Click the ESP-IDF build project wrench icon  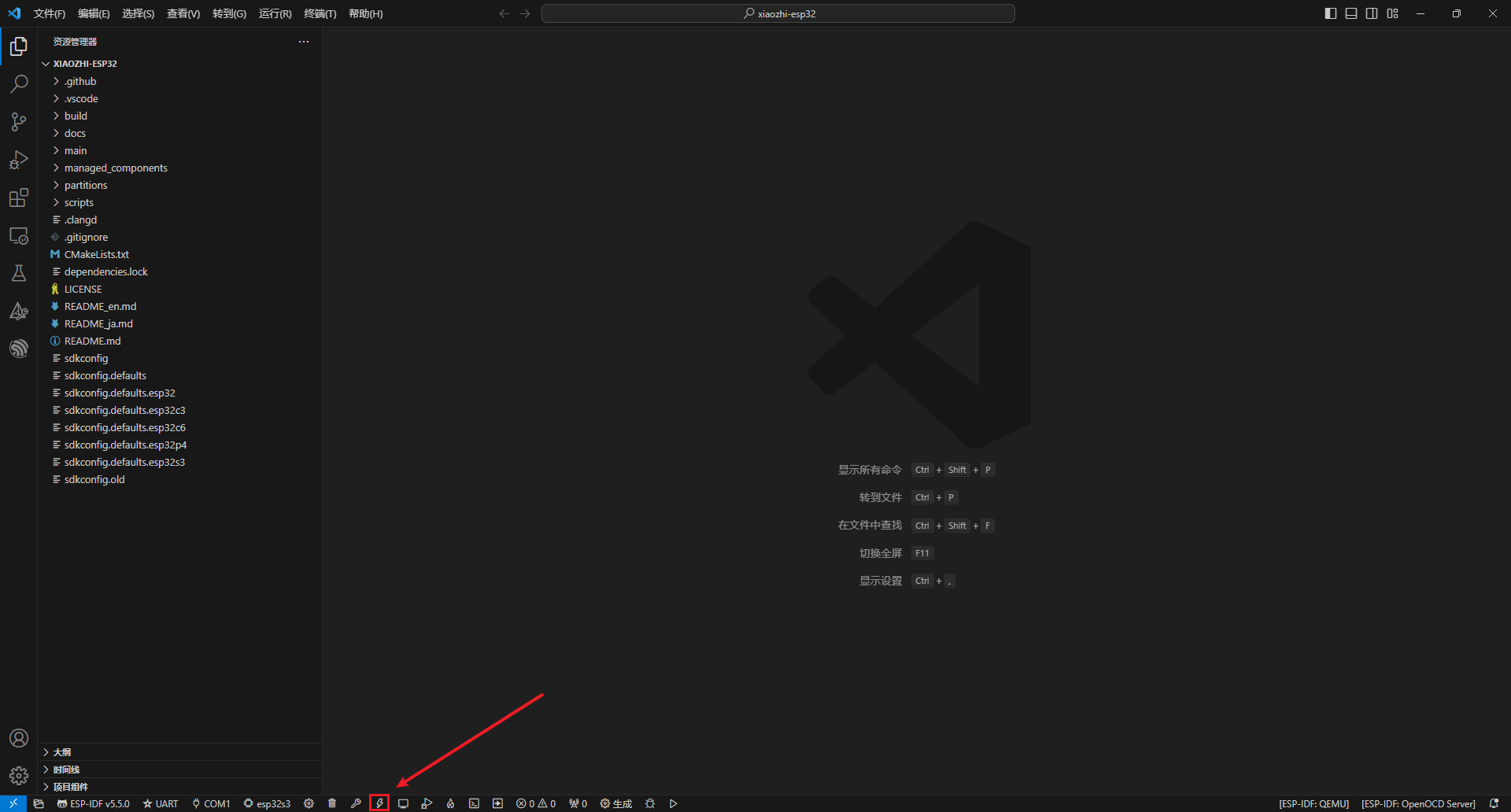point(356,803)
